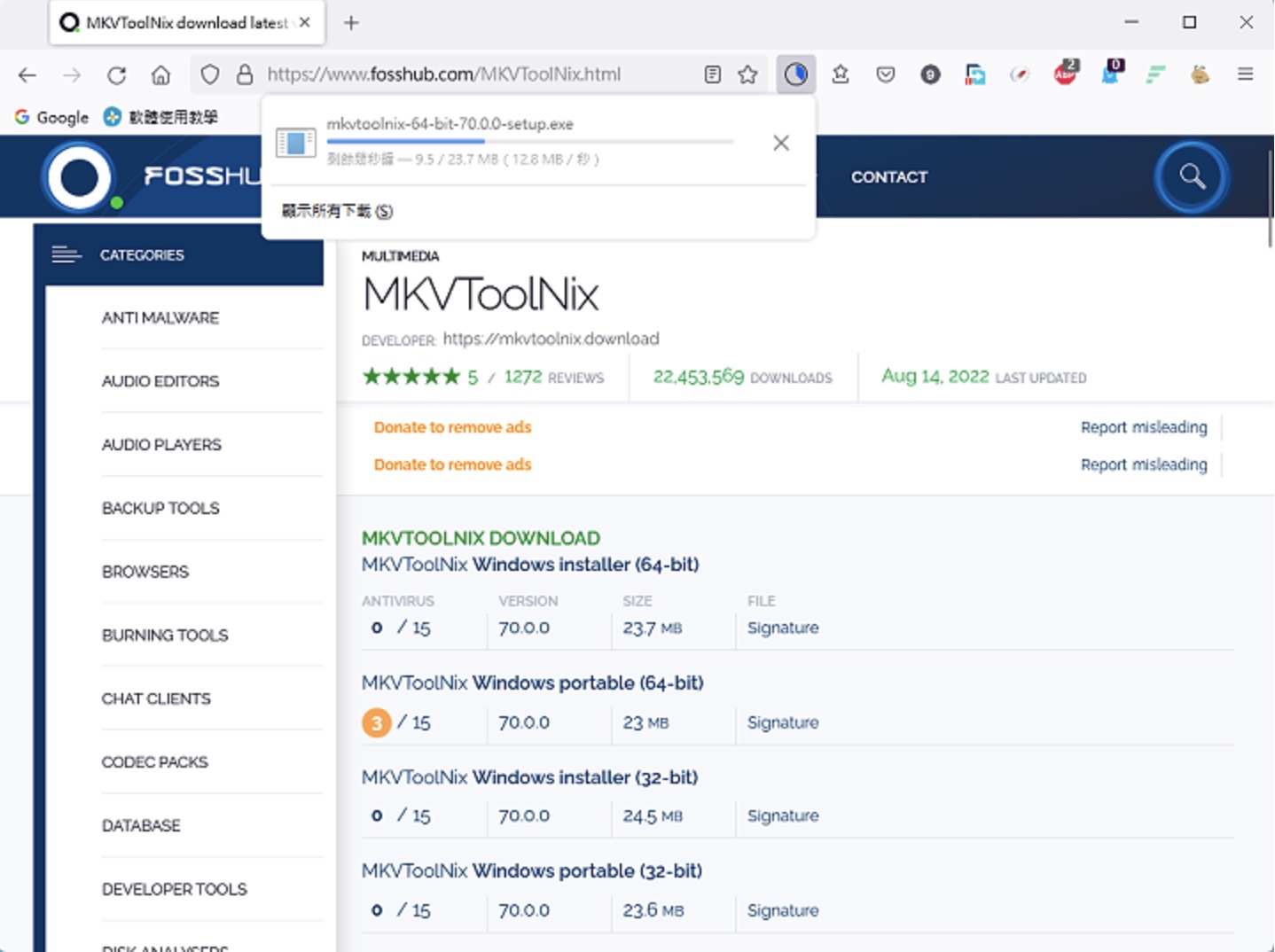Open the browser home page icon
Image resolution: width=1275 pixels, height=952 pixels.
click(x=160, y=75)
